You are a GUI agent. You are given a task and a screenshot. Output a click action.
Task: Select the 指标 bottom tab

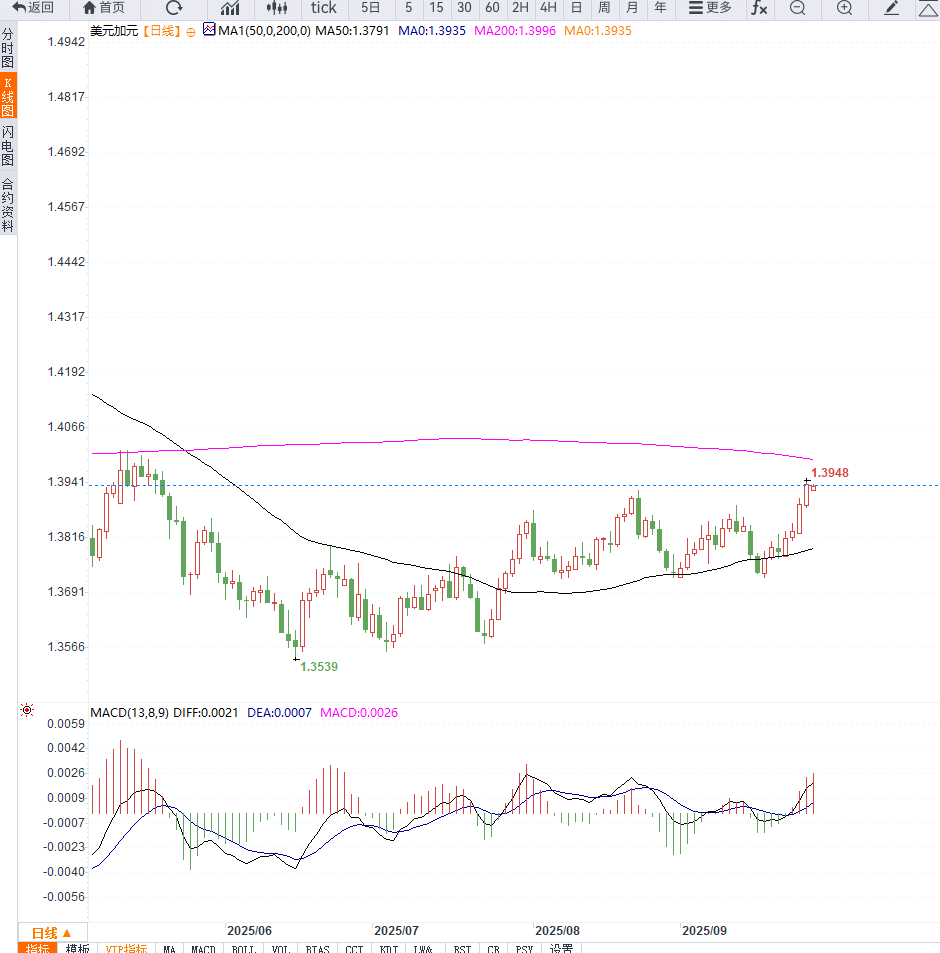coord(38,948)
